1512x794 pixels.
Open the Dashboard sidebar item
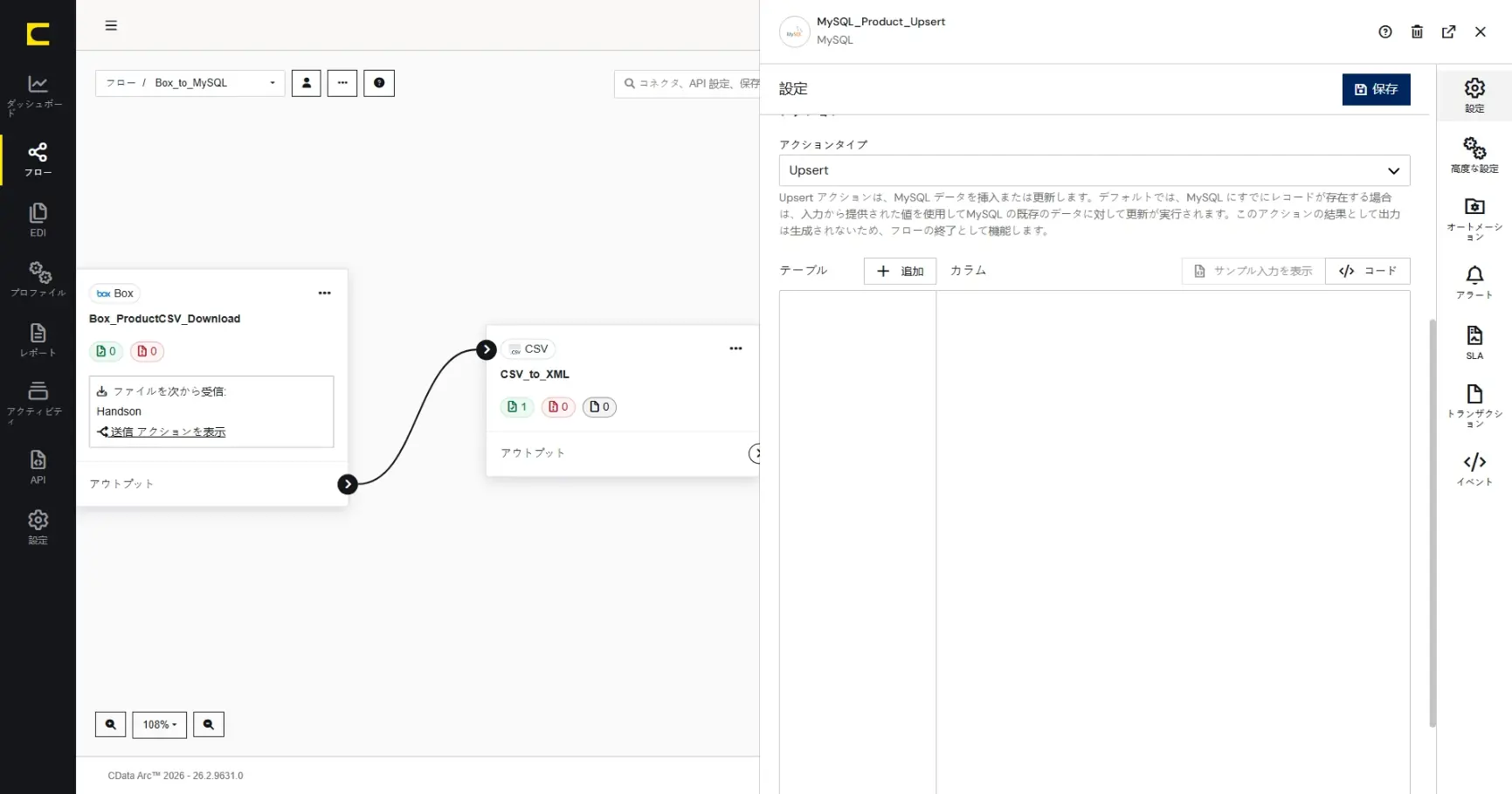(x=38, y=94)
